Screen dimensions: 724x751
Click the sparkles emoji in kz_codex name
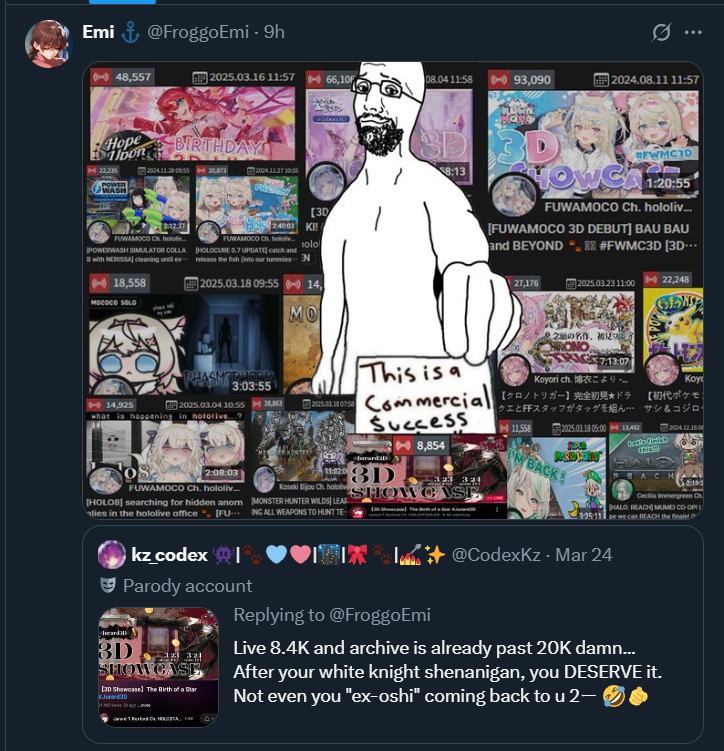[x=435, y=554]
